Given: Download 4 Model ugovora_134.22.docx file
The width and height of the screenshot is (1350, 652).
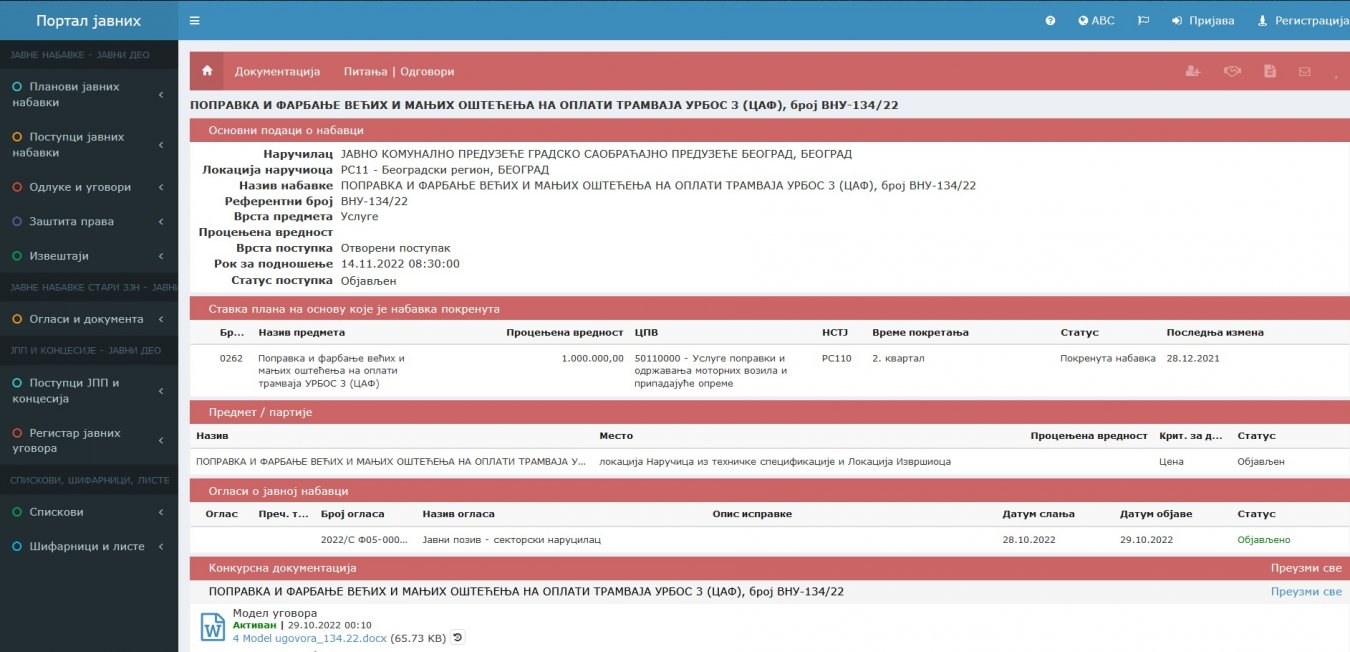Looking at the screenshot, I should pyautogui.click(x=309, y=637).
